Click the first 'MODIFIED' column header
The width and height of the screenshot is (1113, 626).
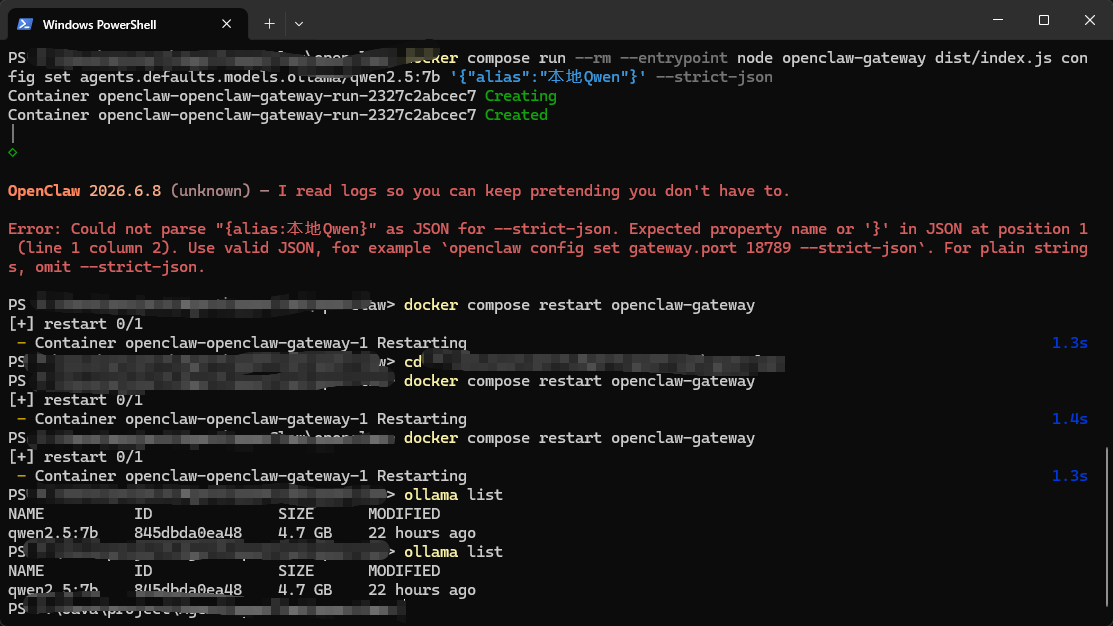pyautogui.click(x=404, y=514)
